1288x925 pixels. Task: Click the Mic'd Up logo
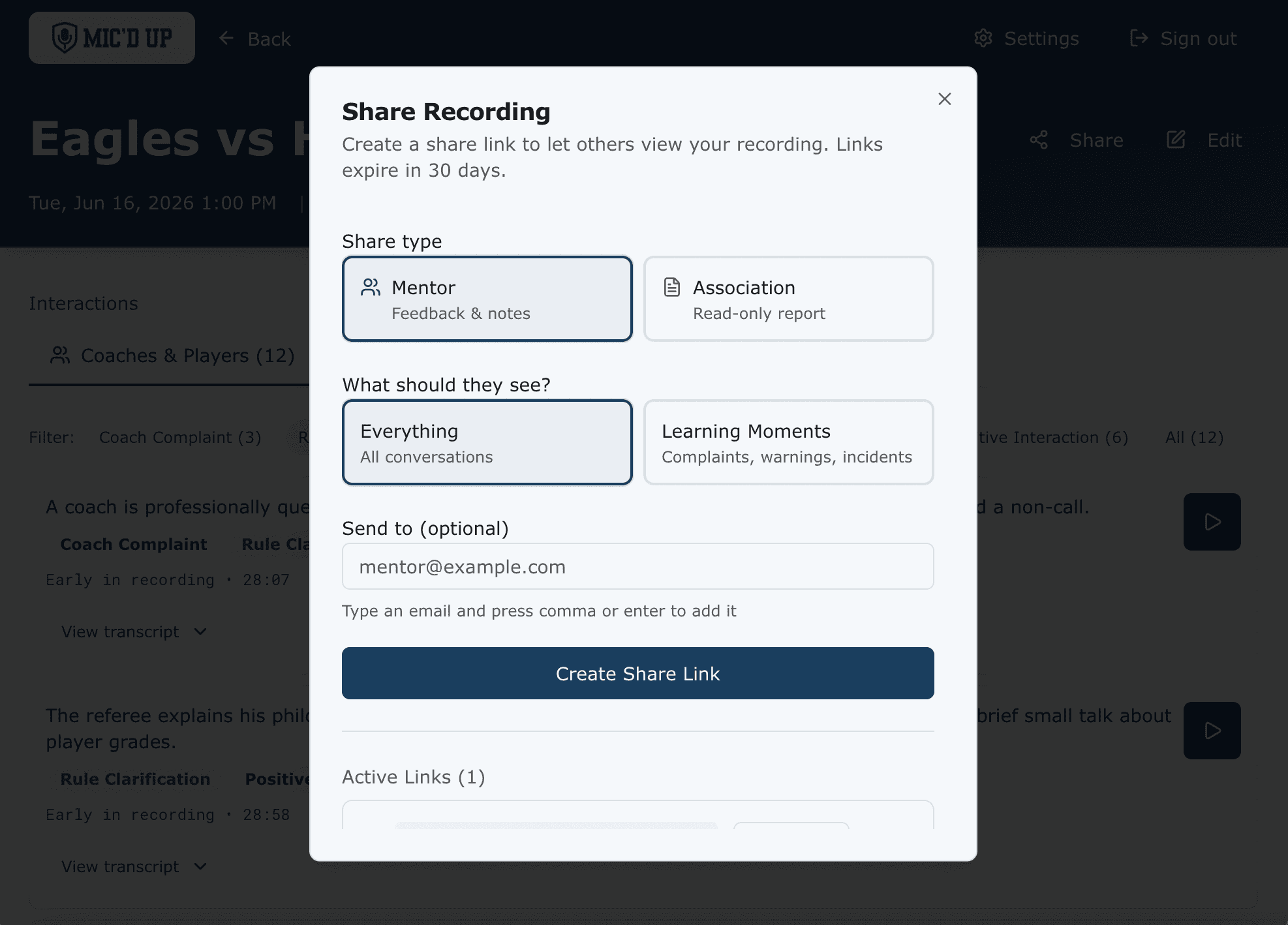[112, 38]
